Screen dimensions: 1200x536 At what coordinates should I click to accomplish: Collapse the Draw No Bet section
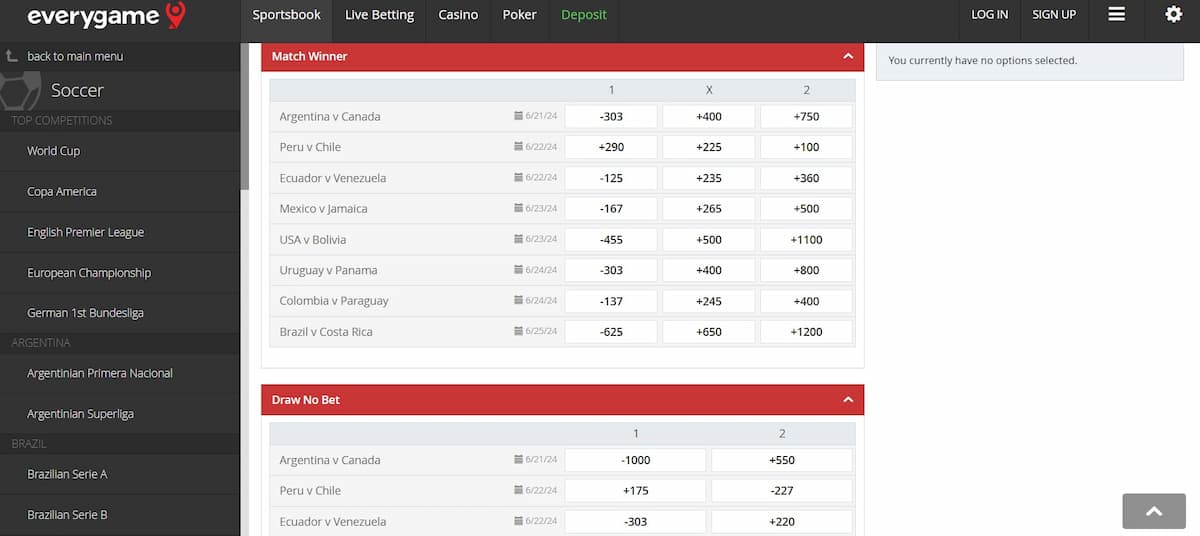[x=848, y=400]
